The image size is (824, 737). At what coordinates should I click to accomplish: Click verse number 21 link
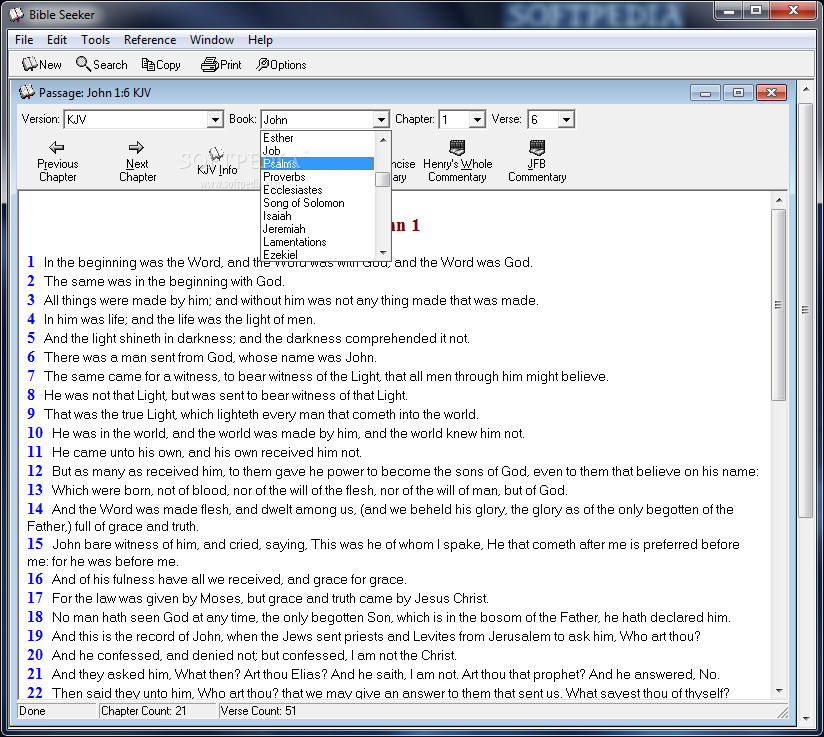pyautogui.click(x=35, y=674)
